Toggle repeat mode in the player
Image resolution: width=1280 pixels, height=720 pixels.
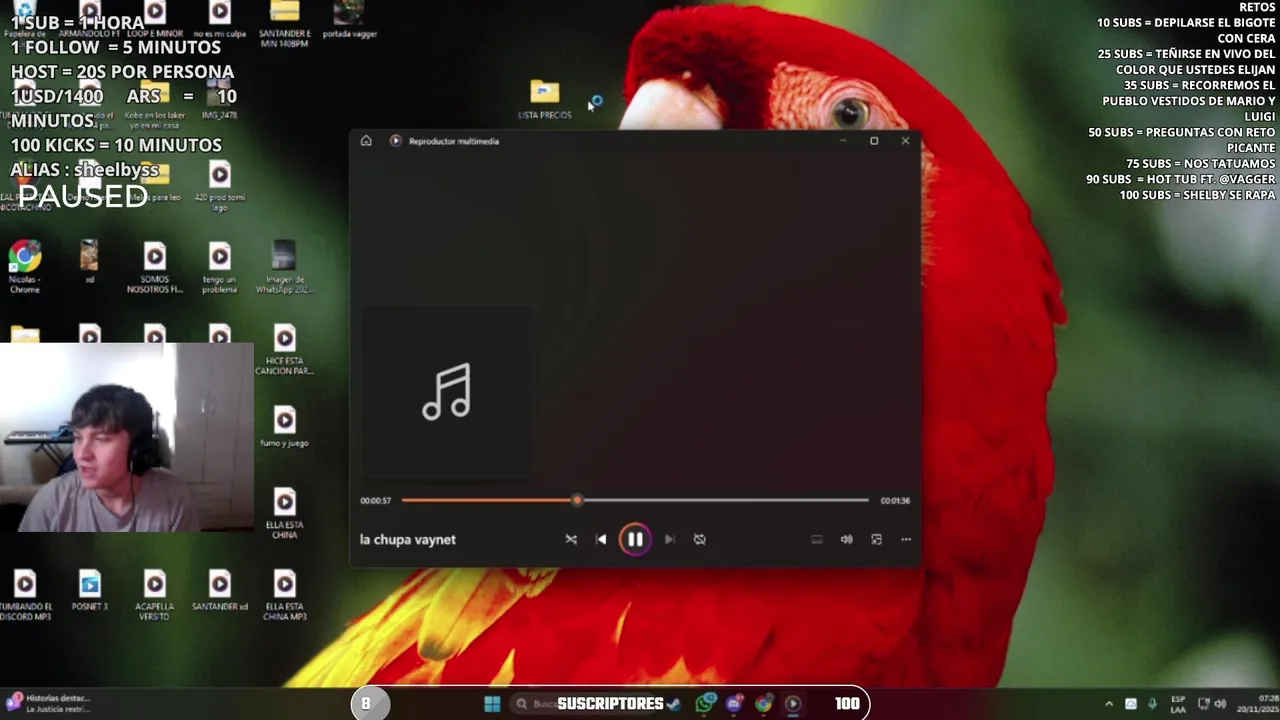pyautogui.click(x=700, y=539)
